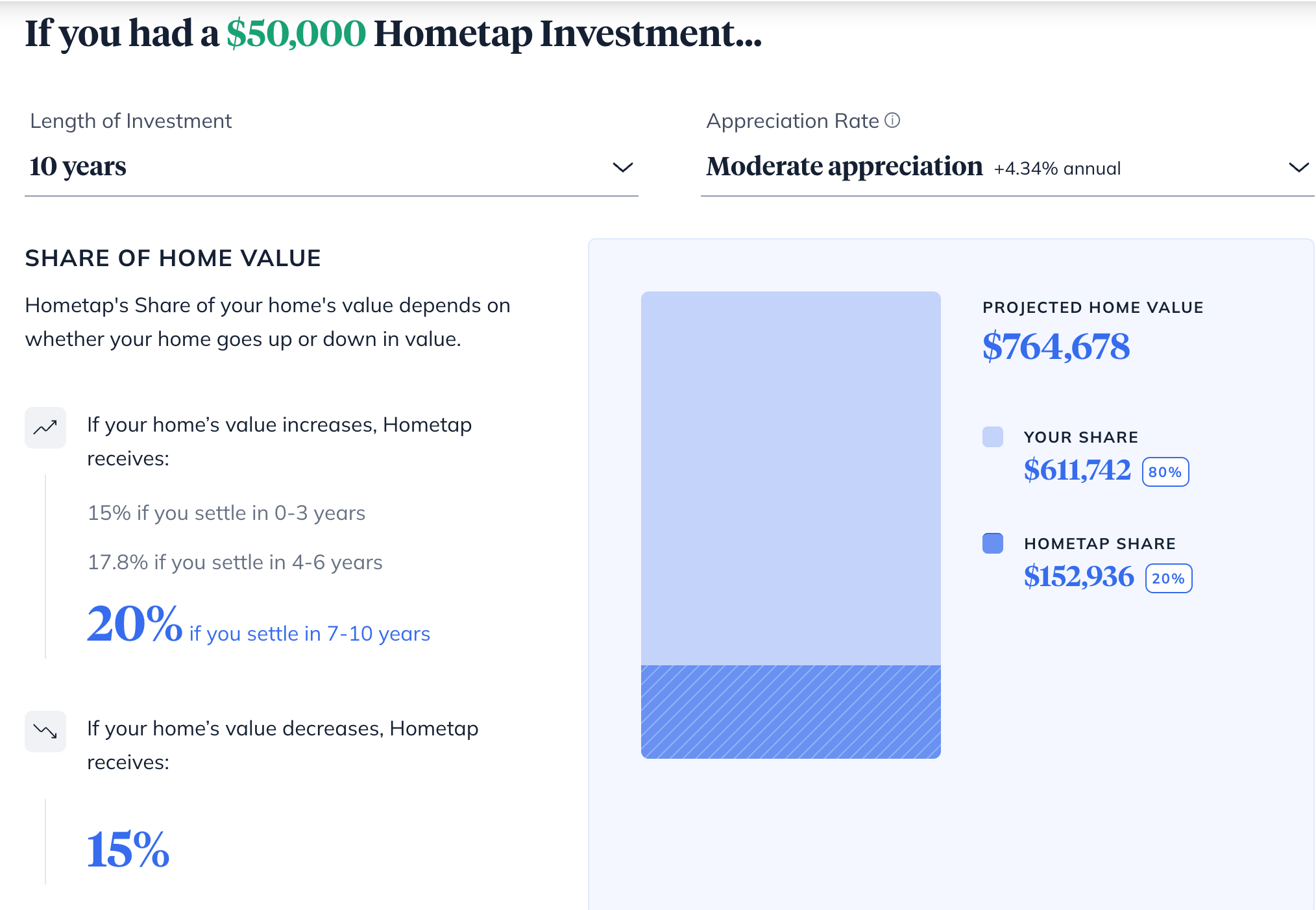
Task: Click the info icon next to Appreciation Rate
Action: (894, 119)
